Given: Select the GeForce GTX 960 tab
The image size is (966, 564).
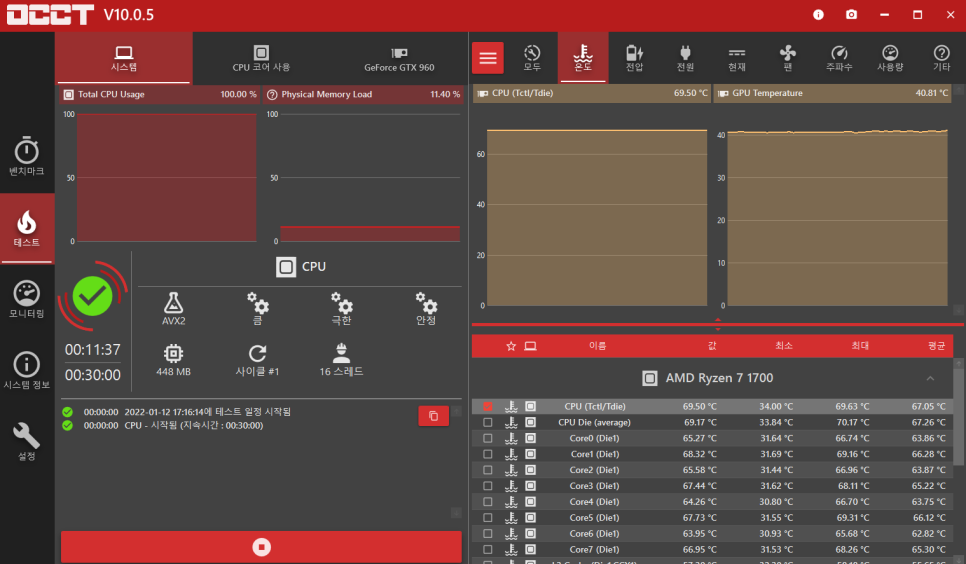Looking at the screenshot, I should point(399,58).
